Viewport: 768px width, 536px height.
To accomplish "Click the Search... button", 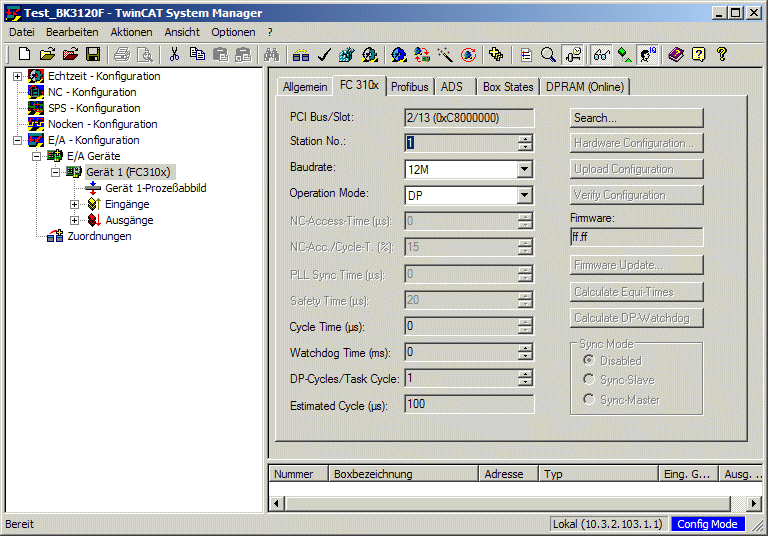I will click(637, 118).
